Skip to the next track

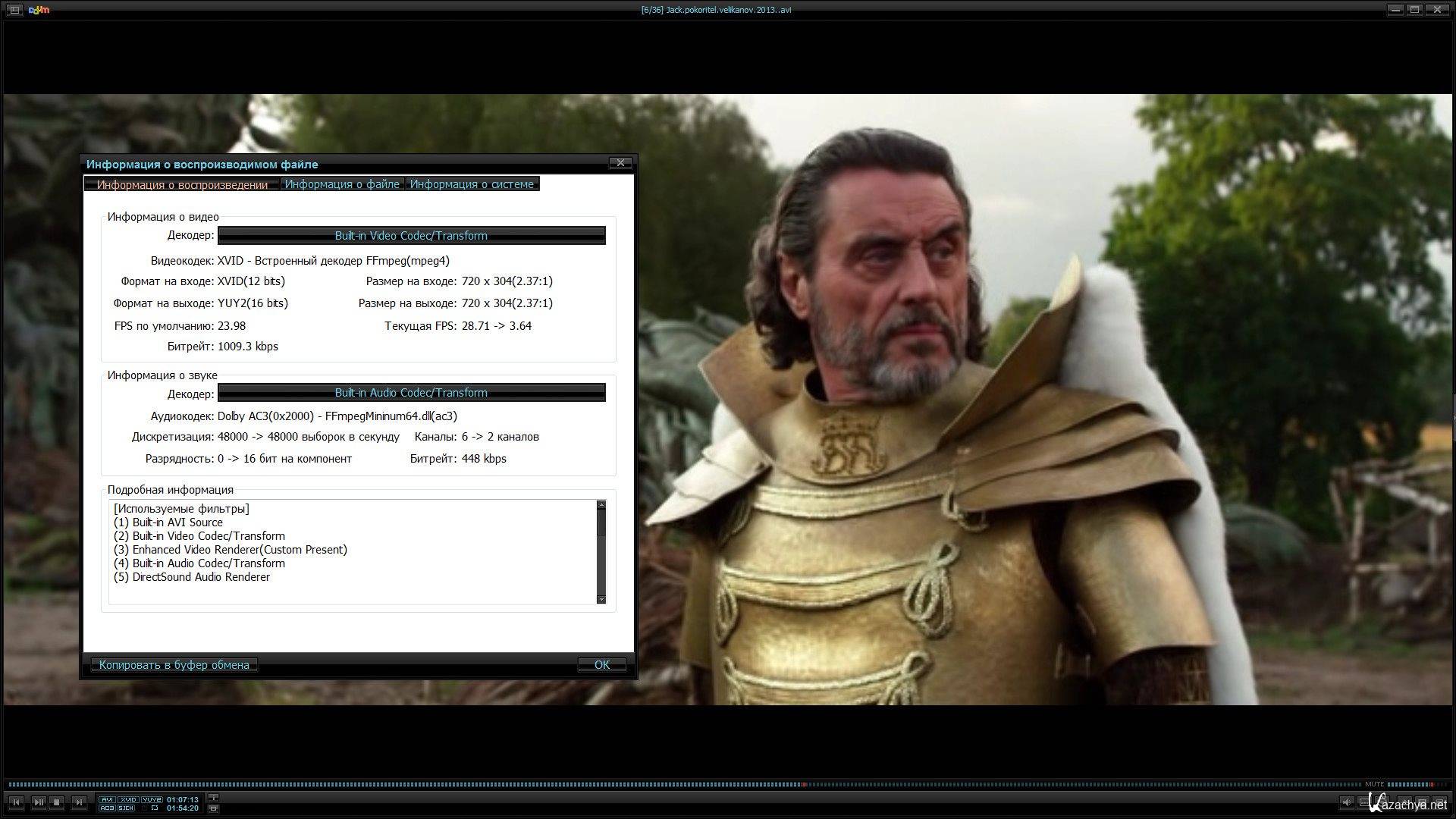79,802
